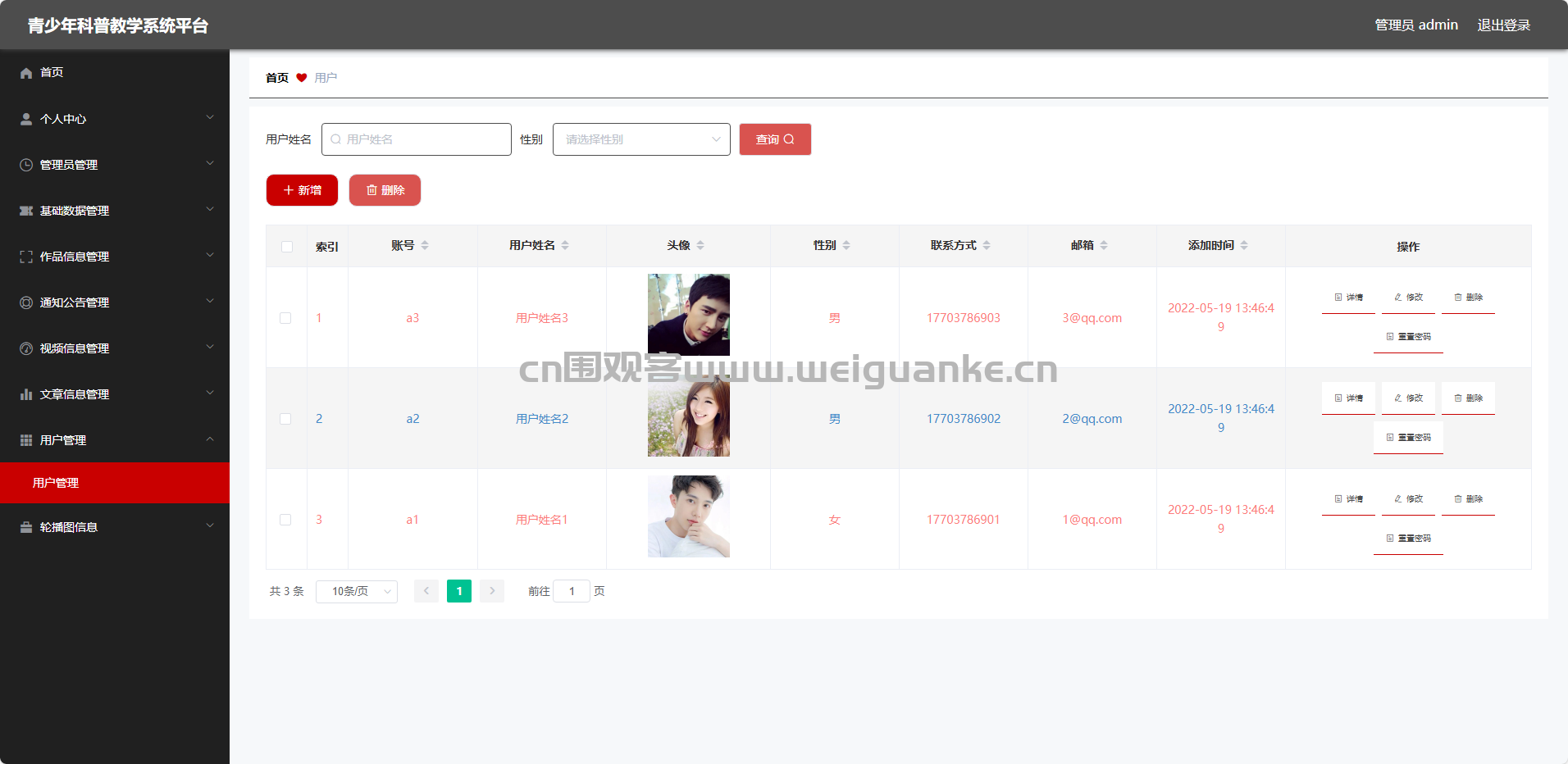The width and height of the screenshot is (1568, 764).
Task: Check the row for user a2
Action: point(285,419)
